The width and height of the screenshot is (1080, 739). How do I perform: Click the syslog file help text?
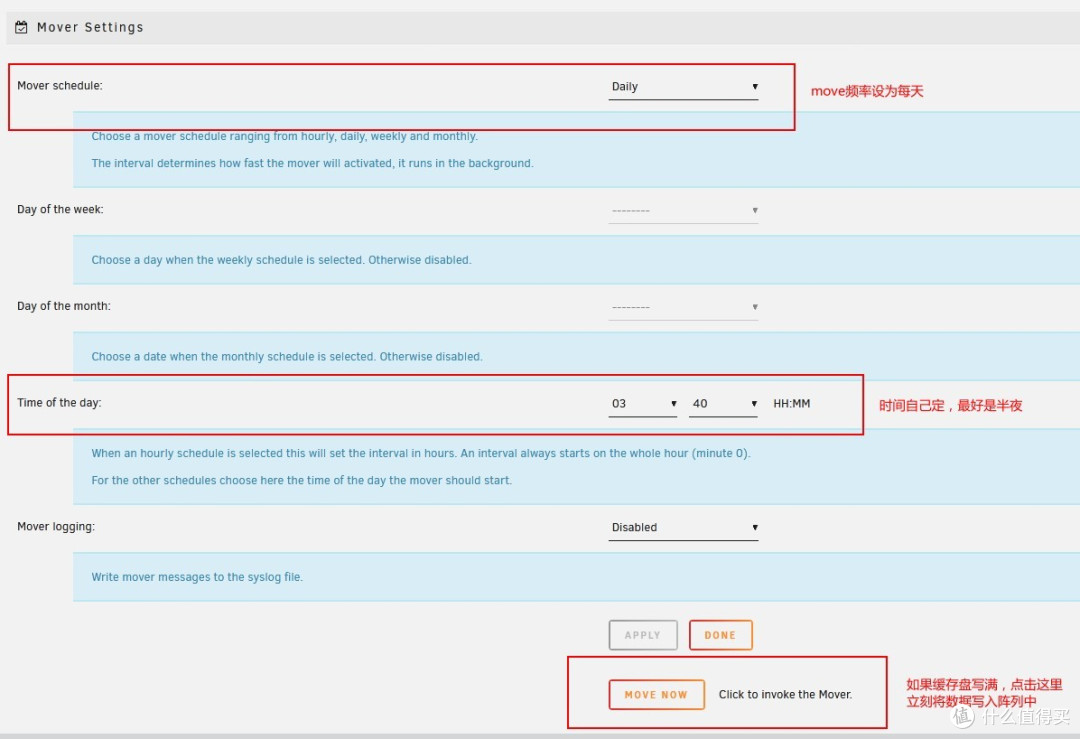[197, 577]
